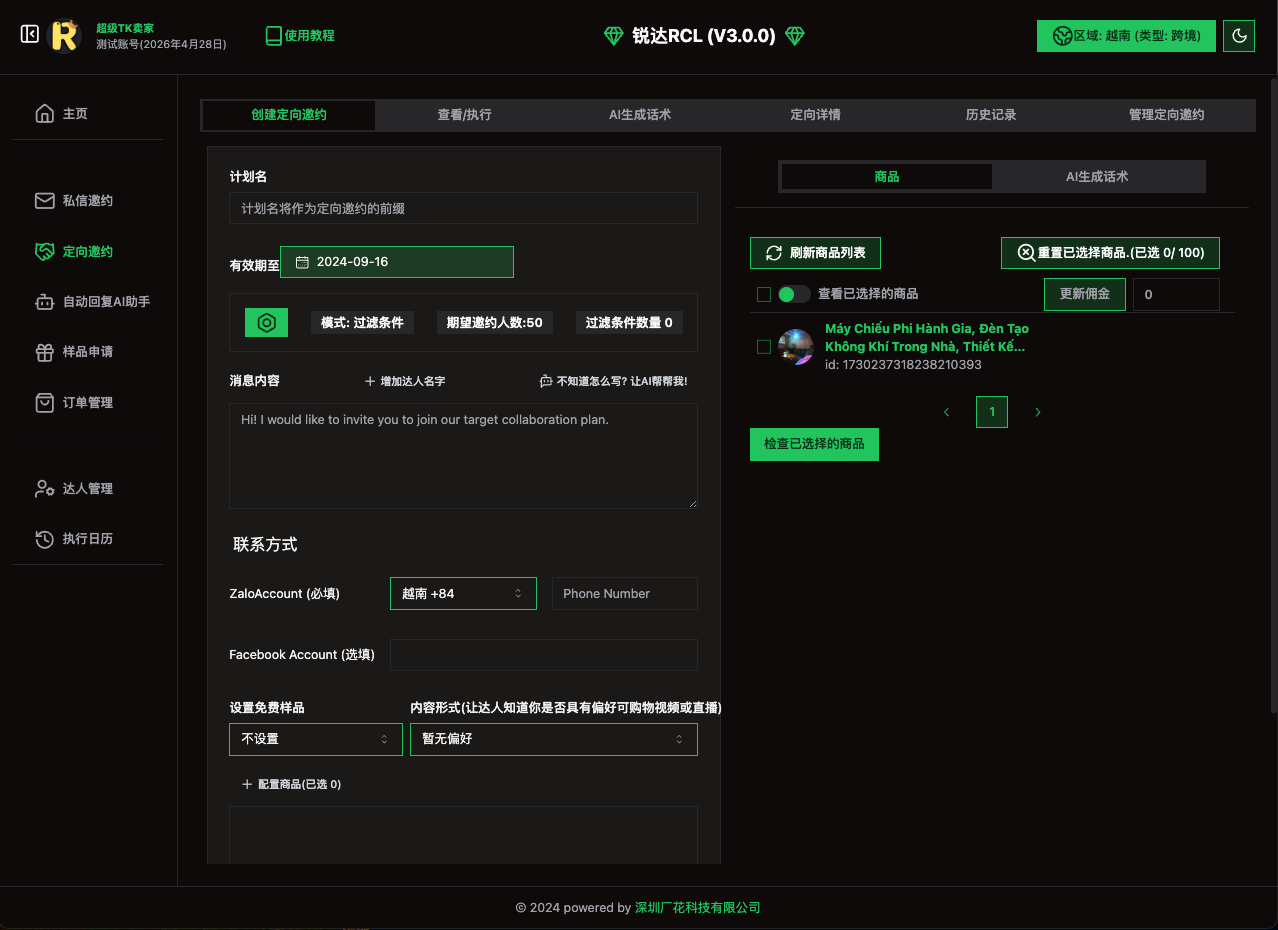The width and height of the screenshot is (1278, 930).
Task: Check the select-all products checkbox
Action: pos(764,294)
